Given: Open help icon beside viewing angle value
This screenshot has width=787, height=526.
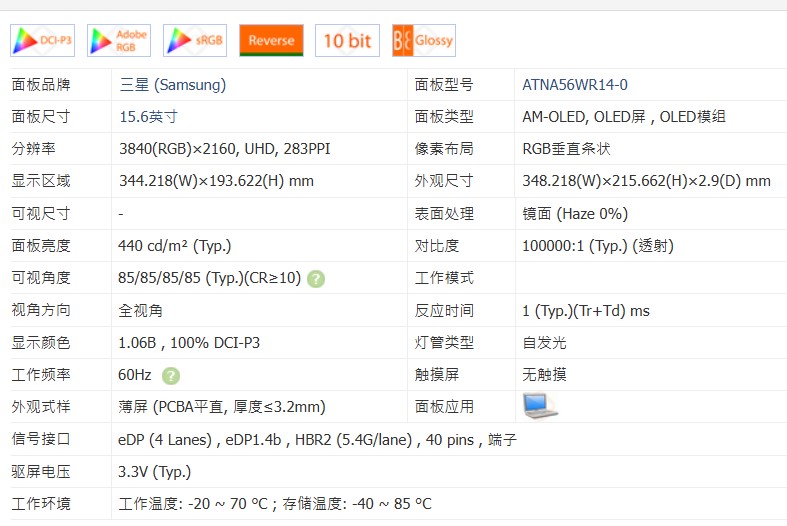Looking at the screenshot, I should pos(316,278).
